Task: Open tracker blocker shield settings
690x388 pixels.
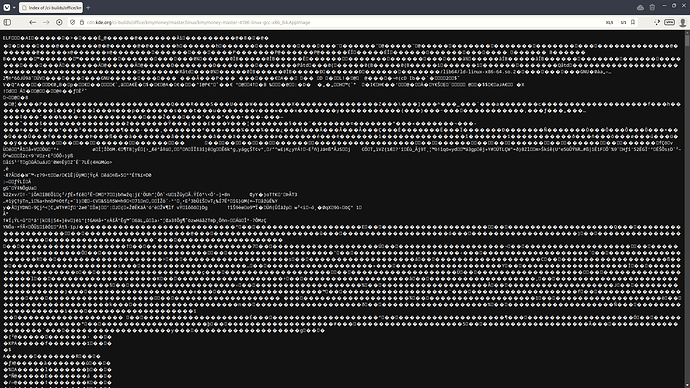Action: [x=73, y=22]
